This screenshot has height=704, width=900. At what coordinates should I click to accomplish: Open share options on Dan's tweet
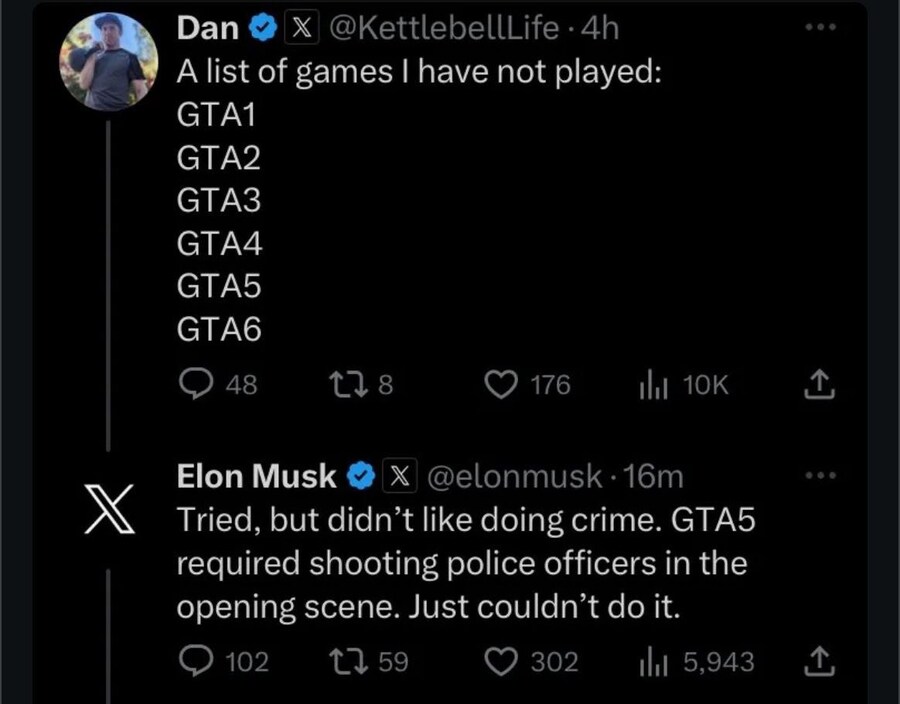[820, 385]
